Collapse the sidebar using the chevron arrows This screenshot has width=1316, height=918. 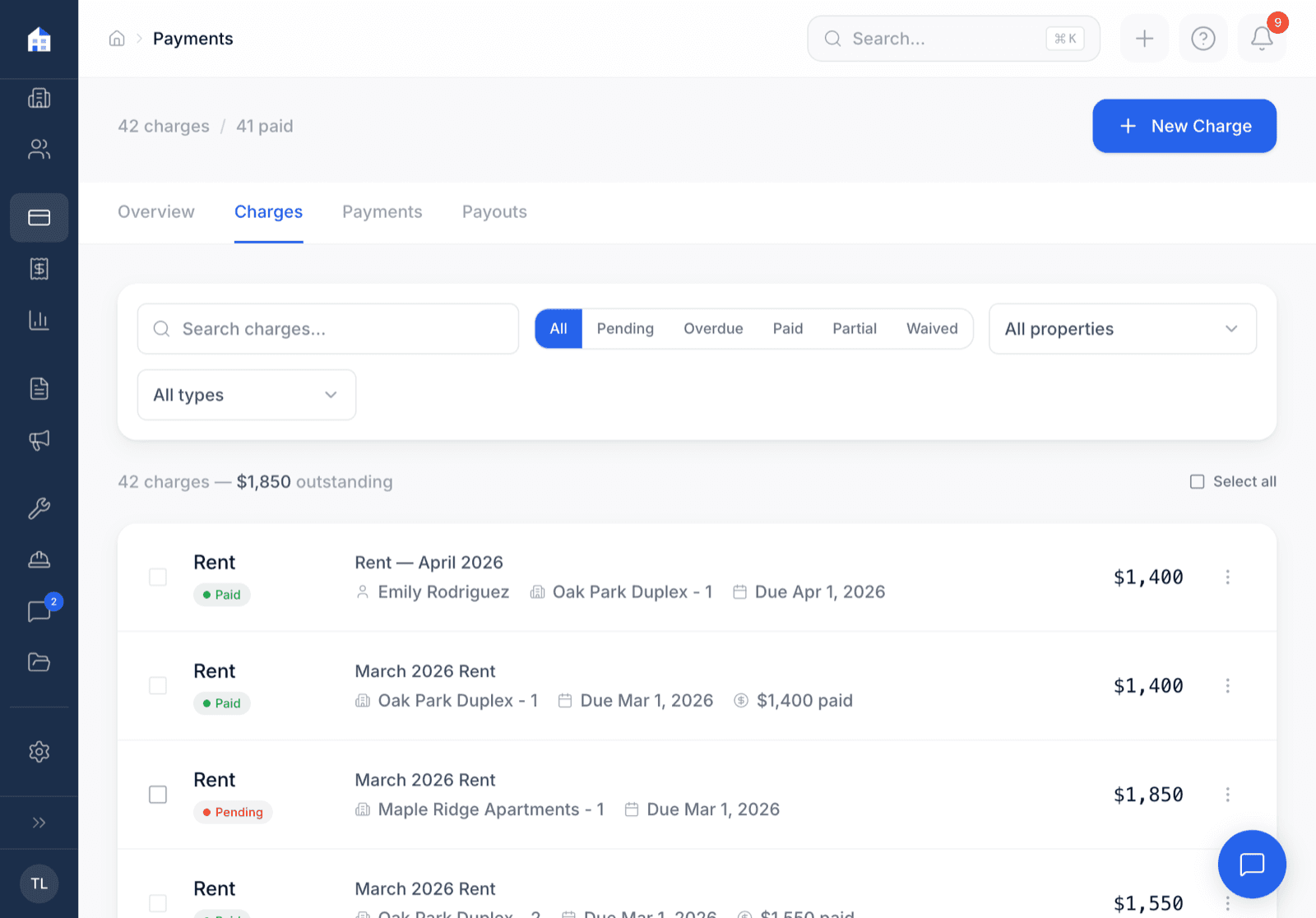click(x=39, y=822)
